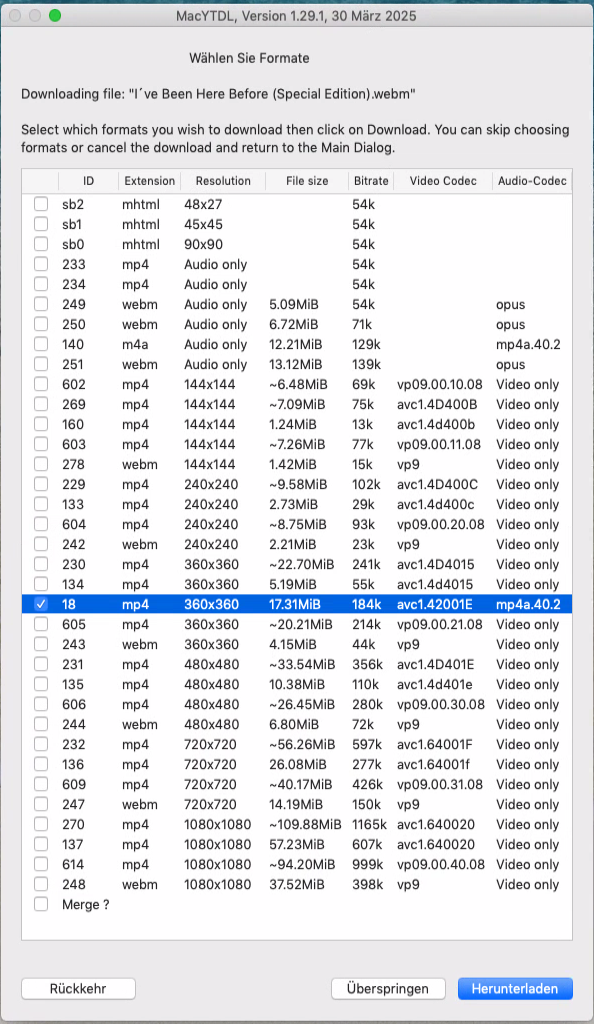Image resolution: width=594 pixels, height=1024 pixels.
Task: Click the Bitrate column header
Action: click(x=371, y=181)
